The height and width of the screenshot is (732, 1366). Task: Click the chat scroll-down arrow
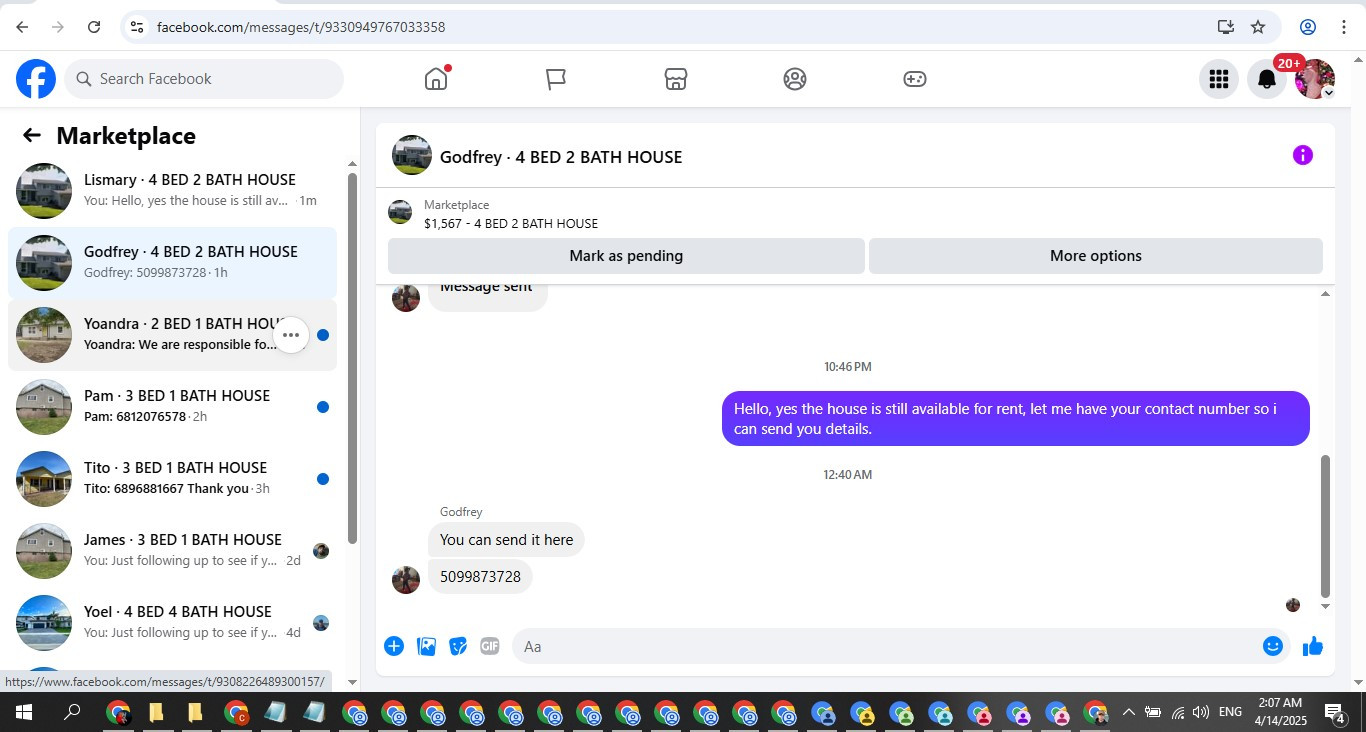click(1326, 606)
